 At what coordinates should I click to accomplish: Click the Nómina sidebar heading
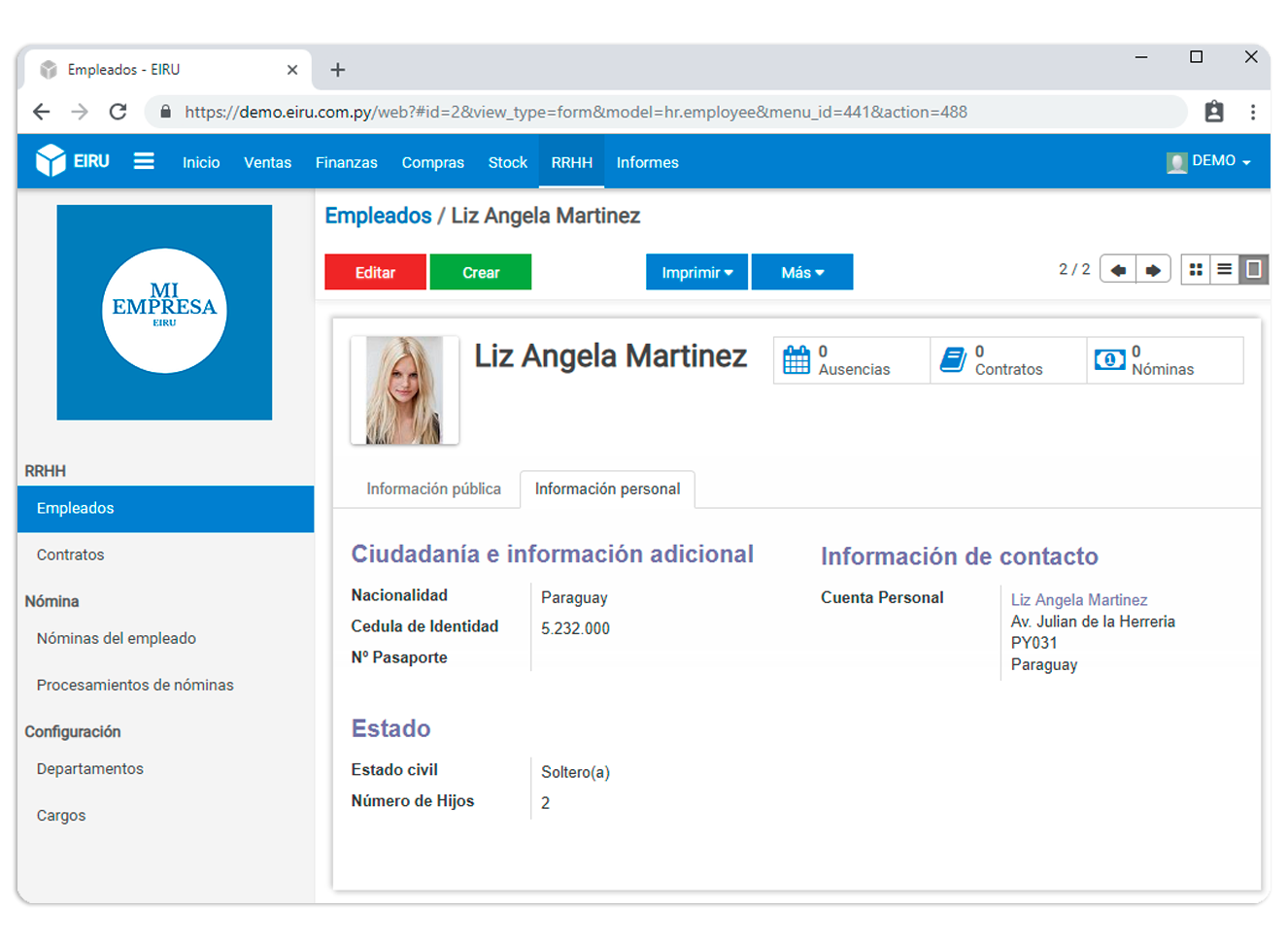pyautogui.click(x=51, y=601)
